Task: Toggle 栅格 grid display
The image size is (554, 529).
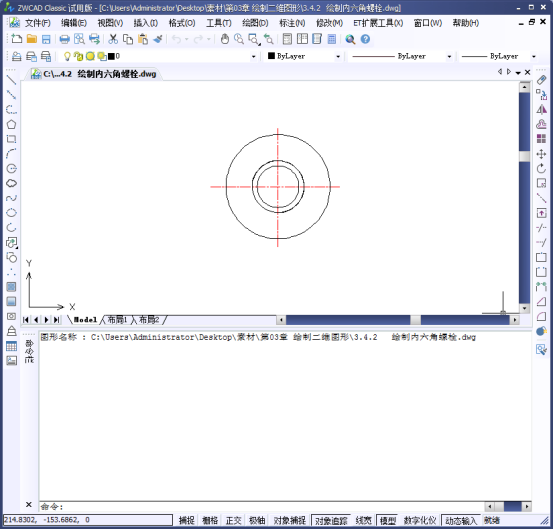Action: pos(210,520)
